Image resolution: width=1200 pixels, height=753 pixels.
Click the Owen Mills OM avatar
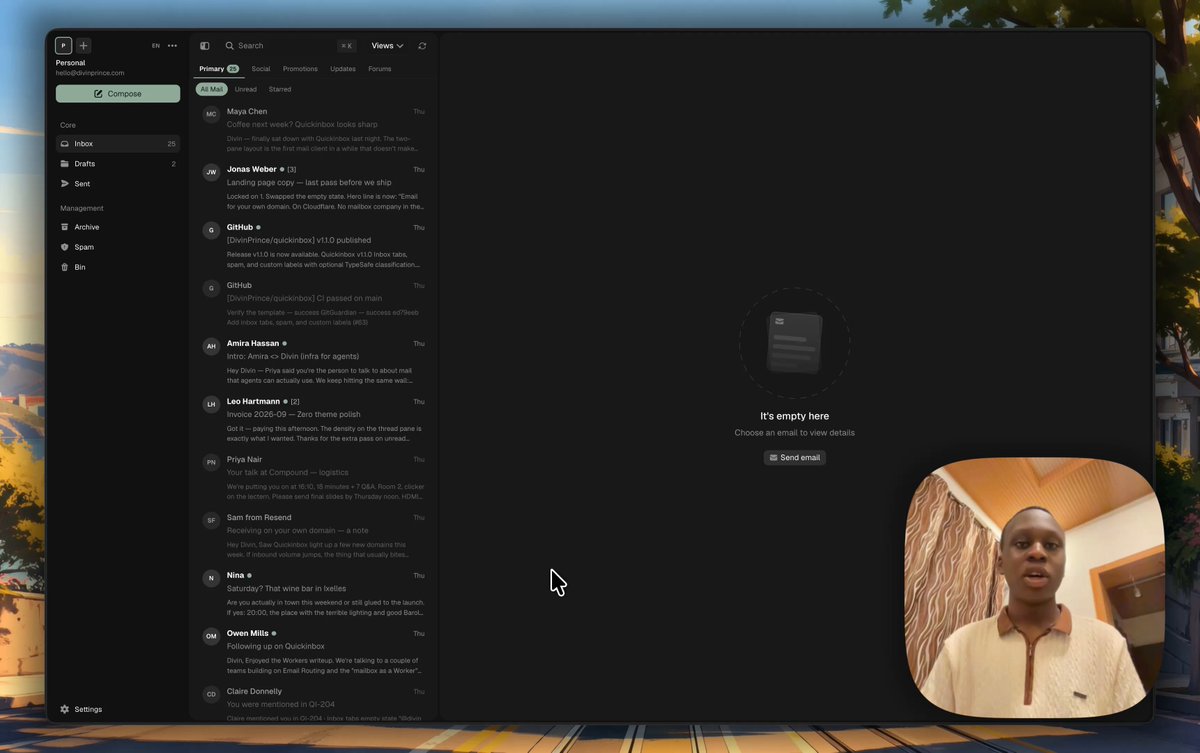[211, 636]
